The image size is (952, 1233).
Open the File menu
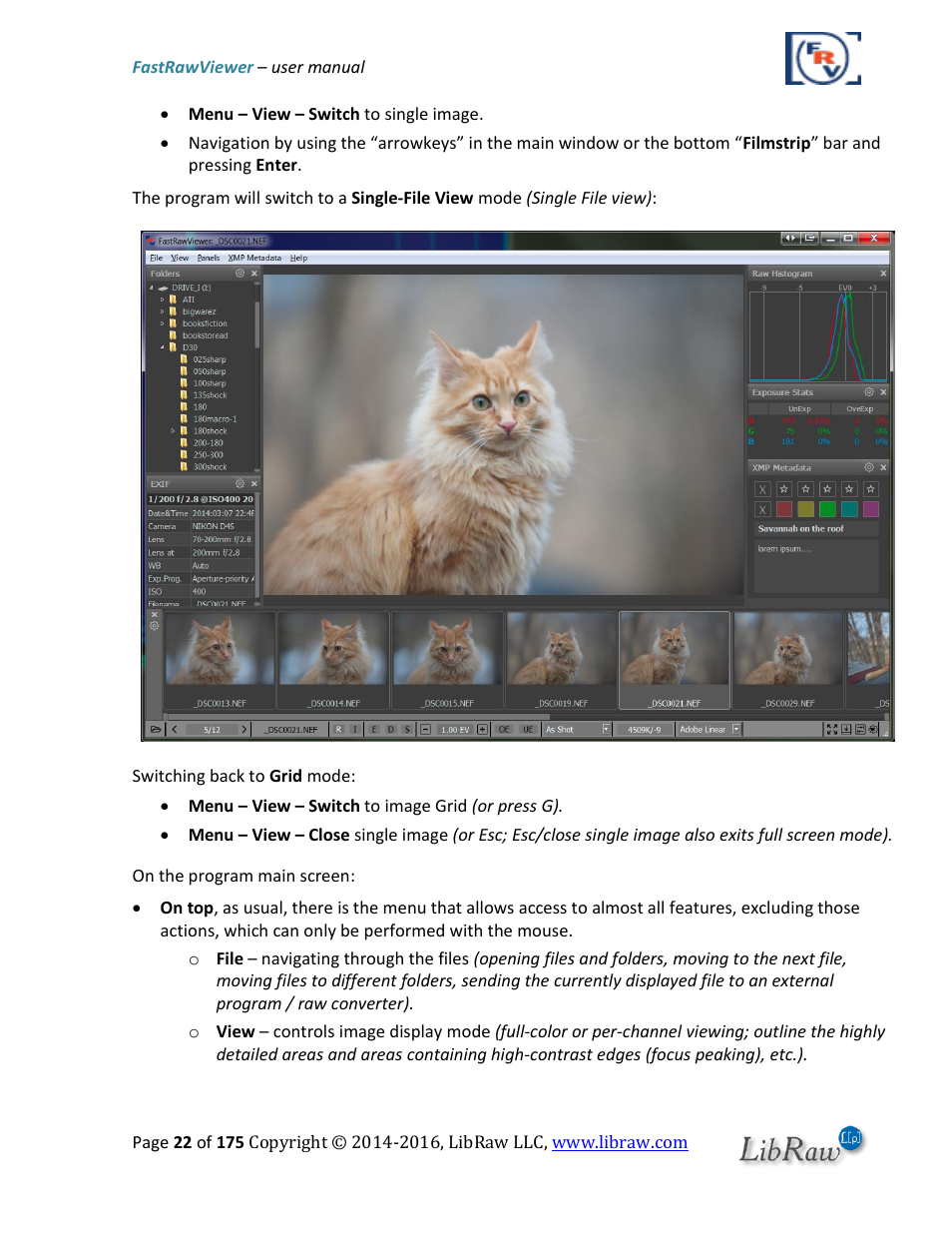pos(157,258)
